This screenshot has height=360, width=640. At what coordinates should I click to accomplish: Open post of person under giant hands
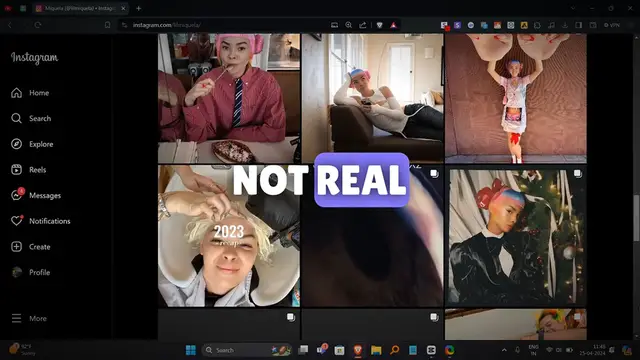516,98
